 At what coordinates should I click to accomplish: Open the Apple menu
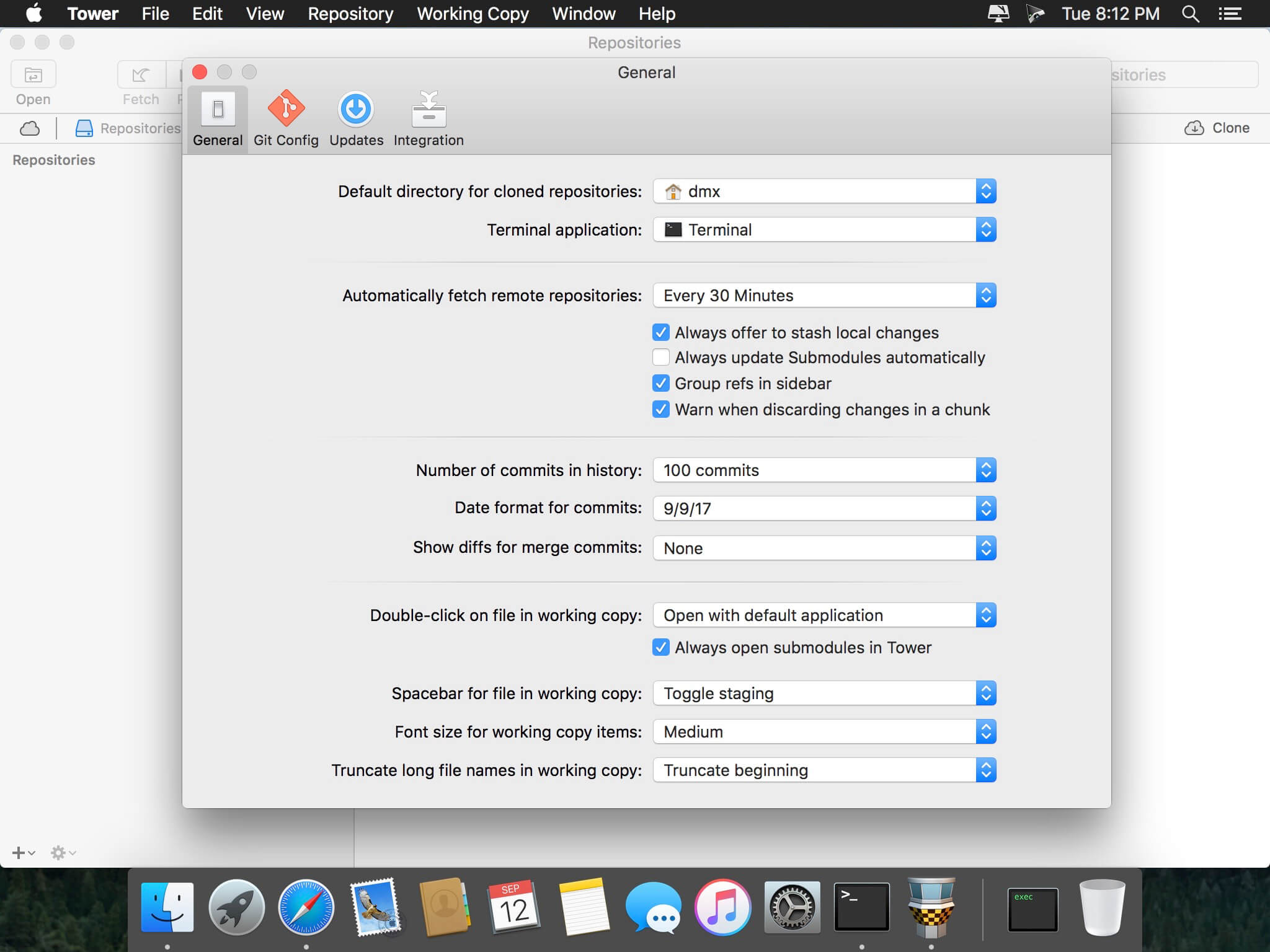coord(34,14)
